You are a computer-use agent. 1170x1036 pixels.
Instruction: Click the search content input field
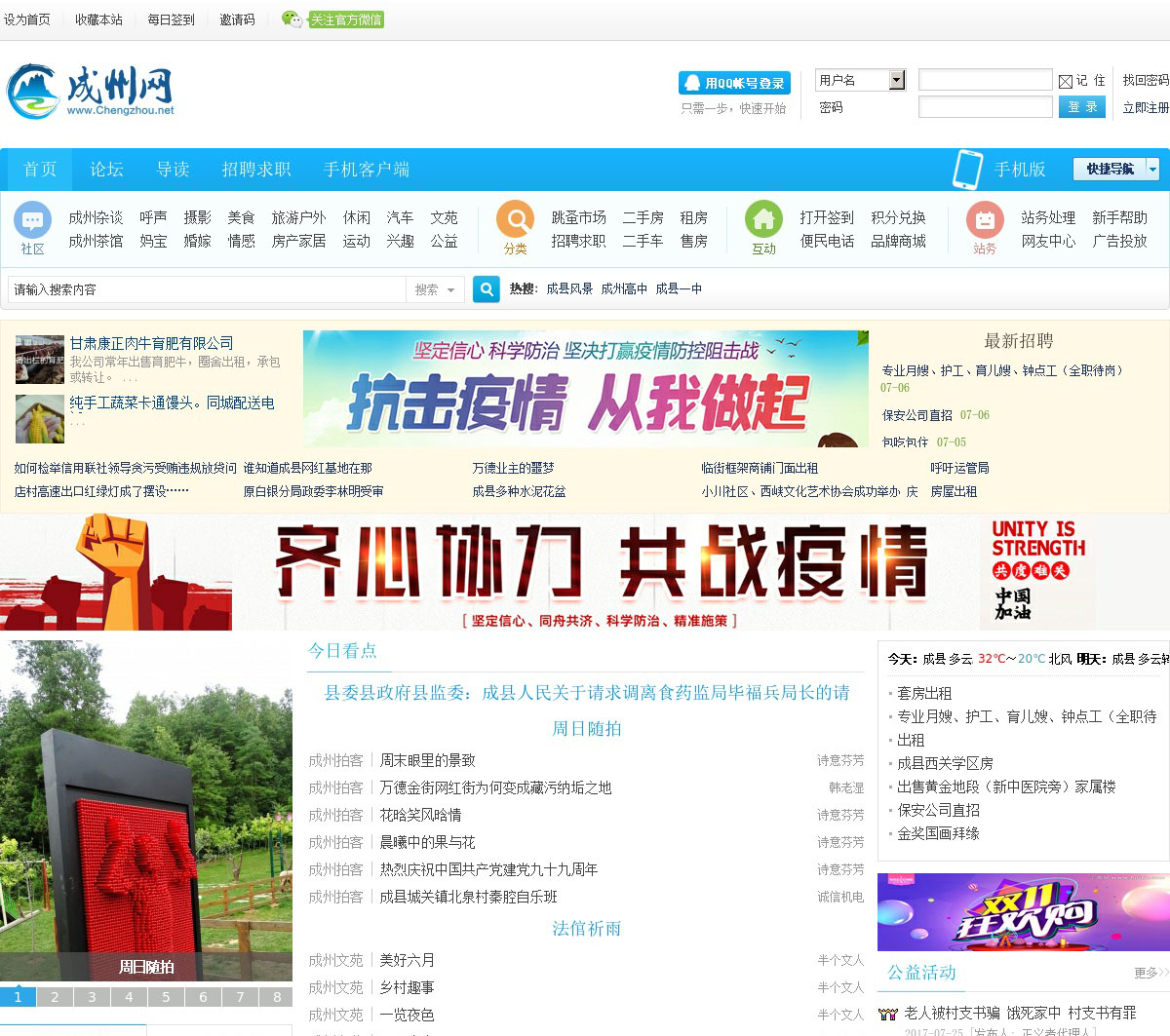click(207, 289)
